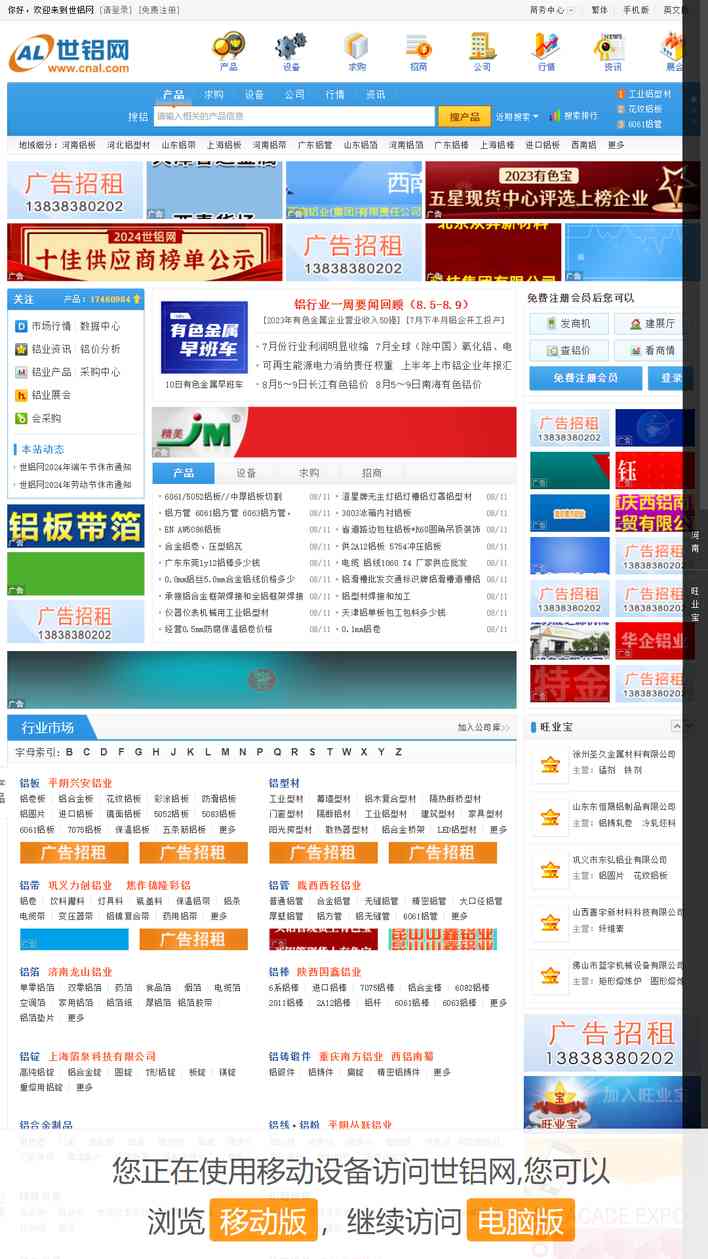The width and height of the screenshot is (708, 1259).
Task: Click the 市场行情 blue D icon
Action: coord(21,326)
